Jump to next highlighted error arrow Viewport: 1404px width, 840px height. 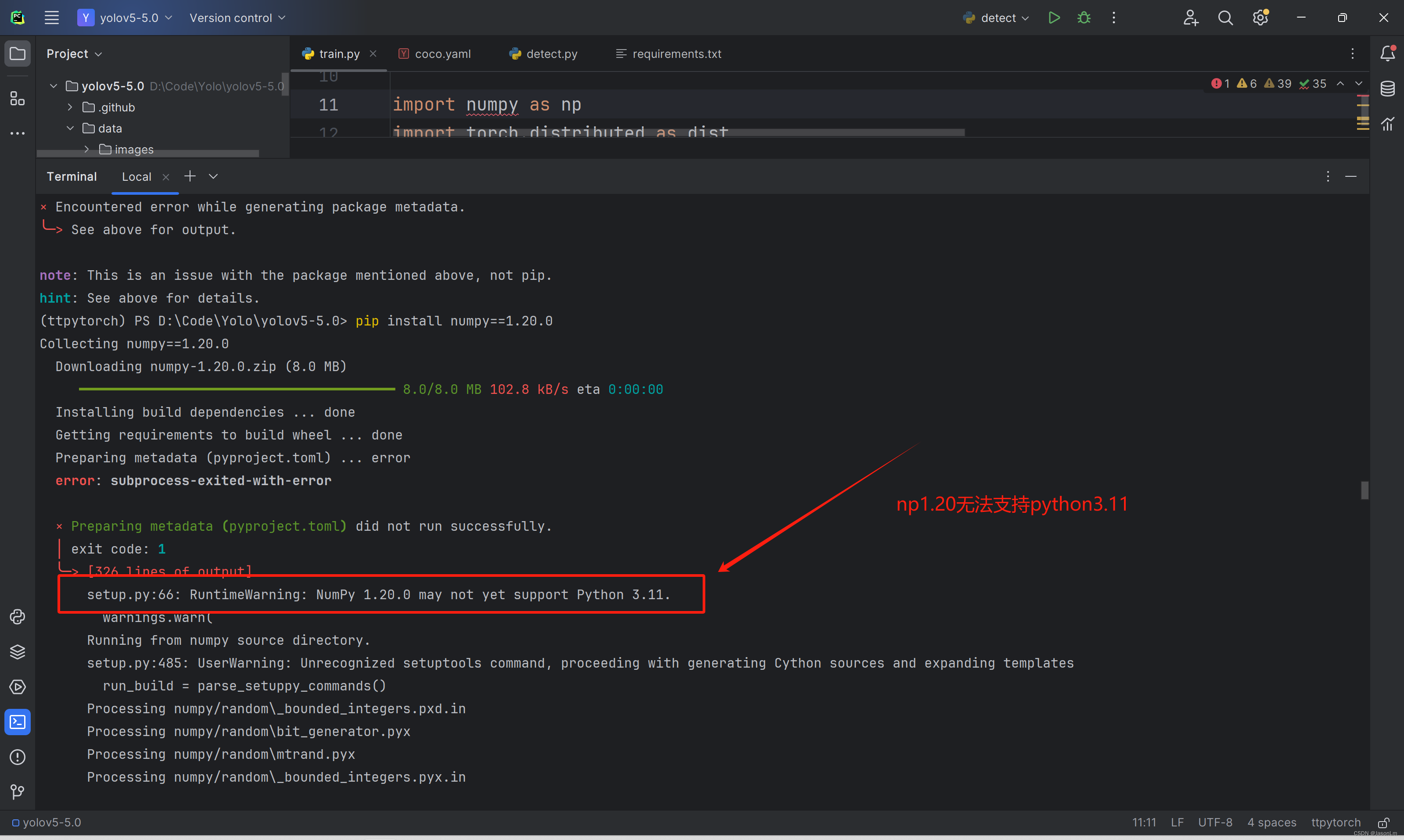[1359, 84]
